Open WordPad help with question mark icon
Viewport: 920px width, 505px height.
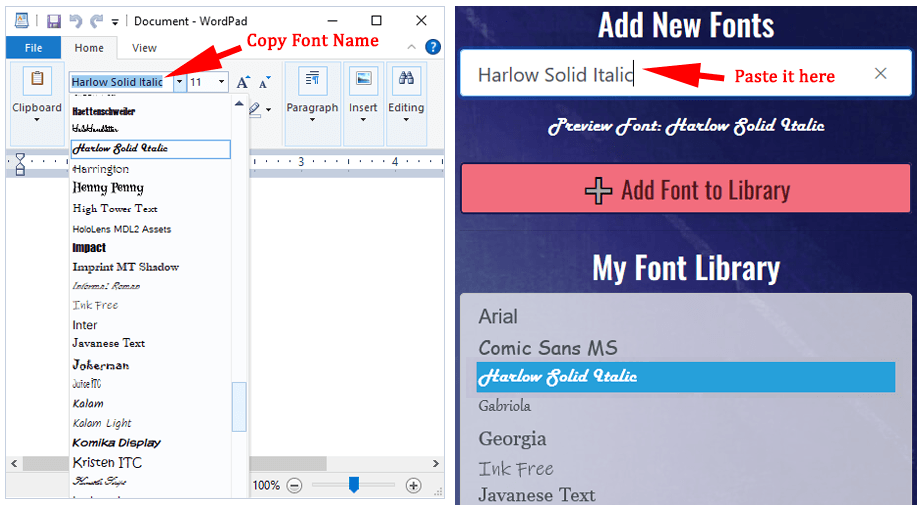[433, 47]
